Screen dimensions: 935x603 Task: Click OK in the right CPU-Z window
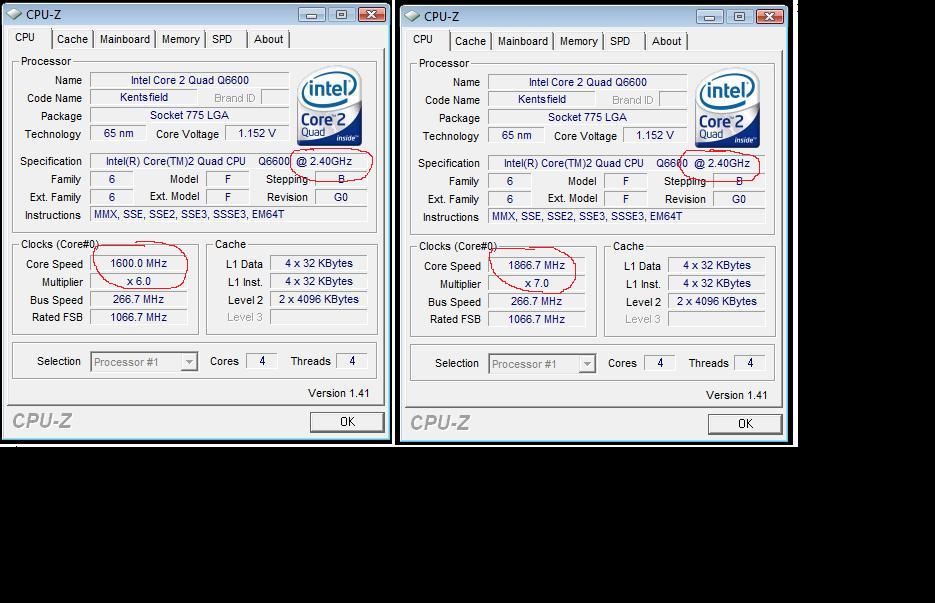[x=745, y=423]
